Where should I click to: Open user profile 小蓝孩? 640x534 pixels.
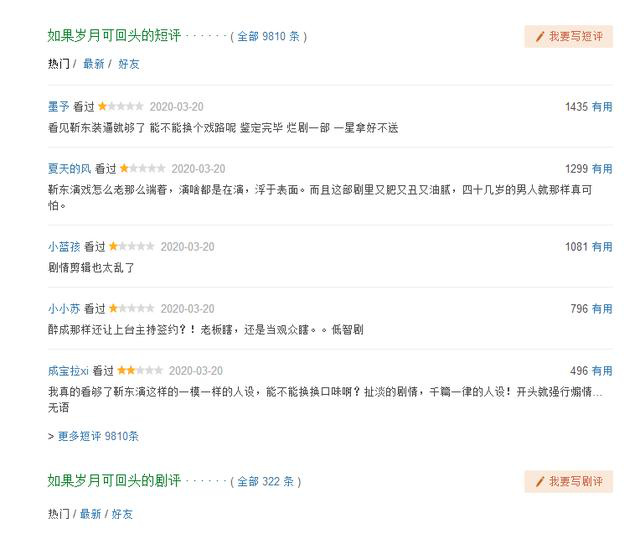[x=64, y=247]
